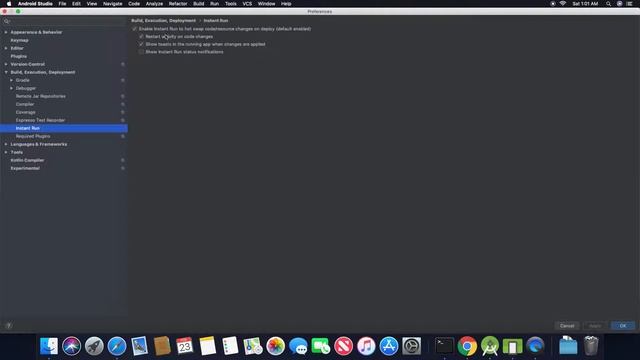The width and height of the screenshot is (640, 360).
Task: Collapse Build, Execution, Deployment section
Action: click(x=6, y=72)
